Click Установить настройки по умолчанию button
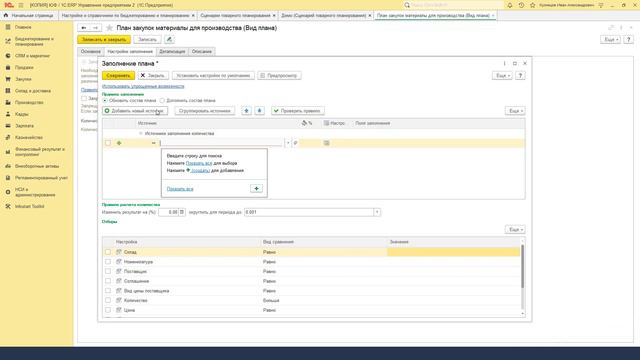Screen dimensions: 640x360 213,76
